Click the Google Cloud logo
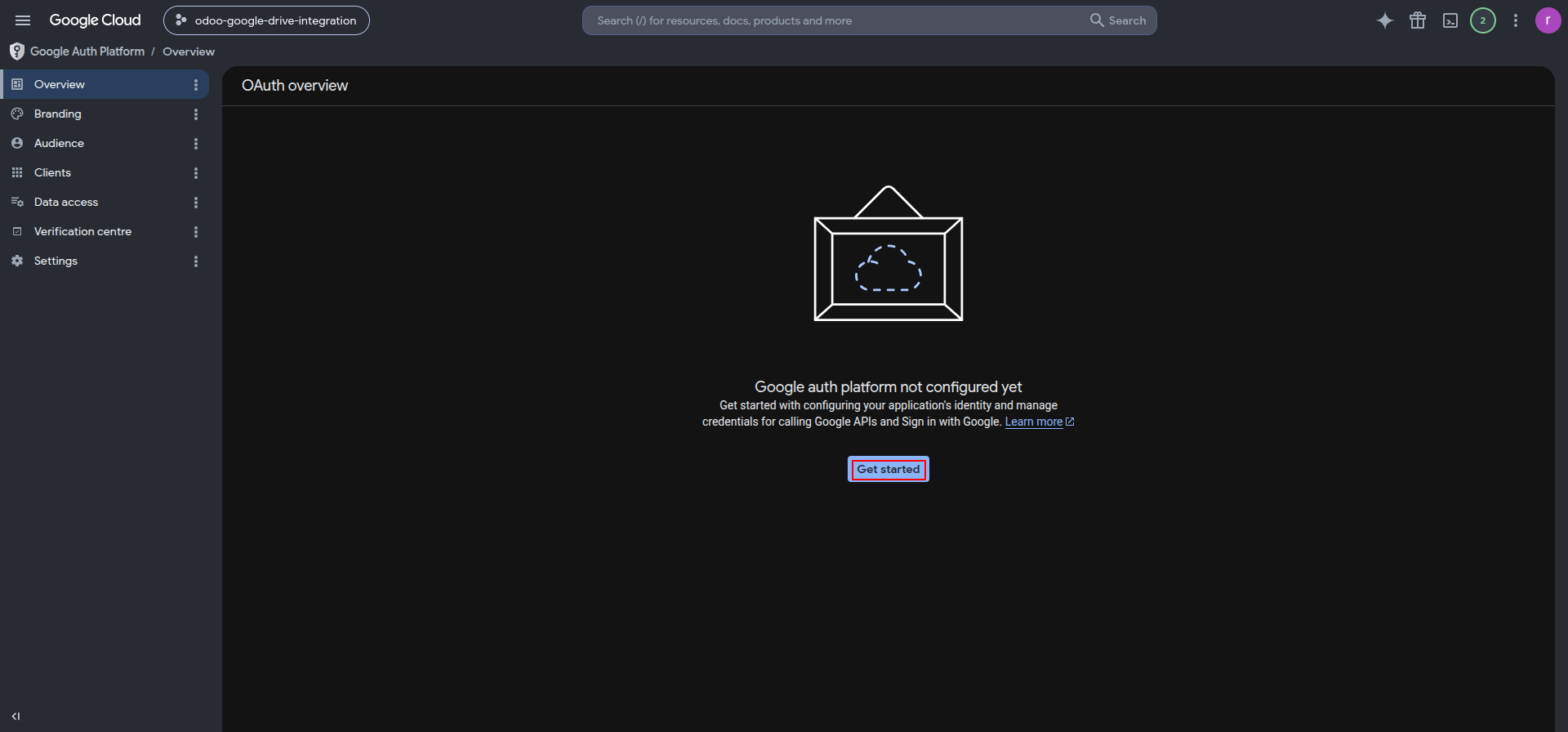1568x732 pixels. point(95,20)
